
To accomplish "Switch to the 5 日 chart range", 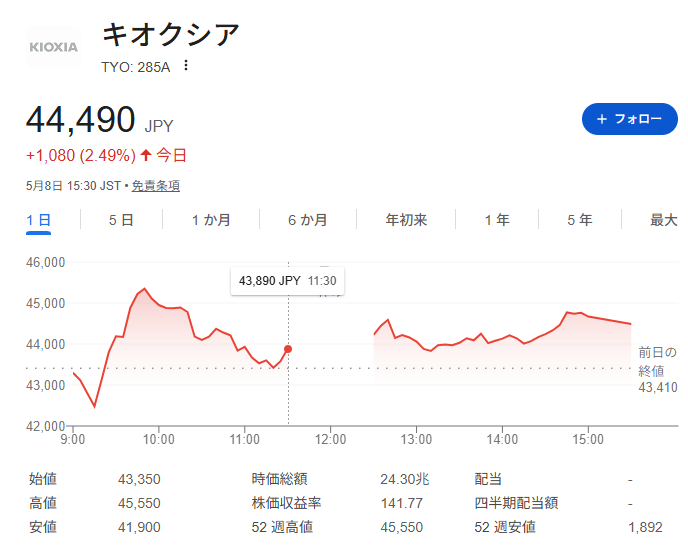I will [121, 220].
